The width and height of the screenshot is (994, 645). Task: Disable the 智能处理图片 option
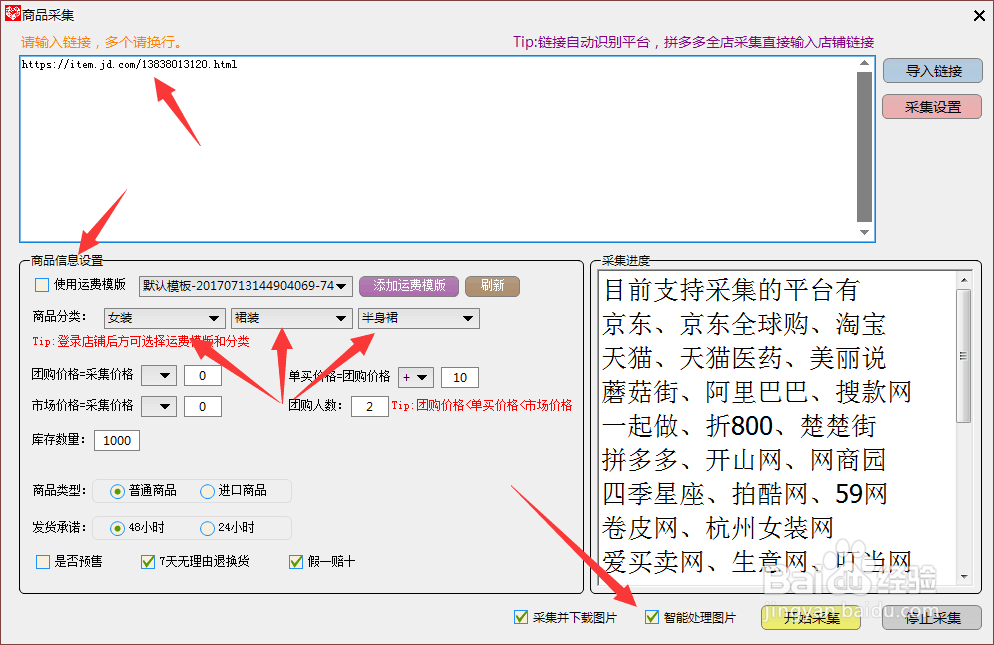652,616
